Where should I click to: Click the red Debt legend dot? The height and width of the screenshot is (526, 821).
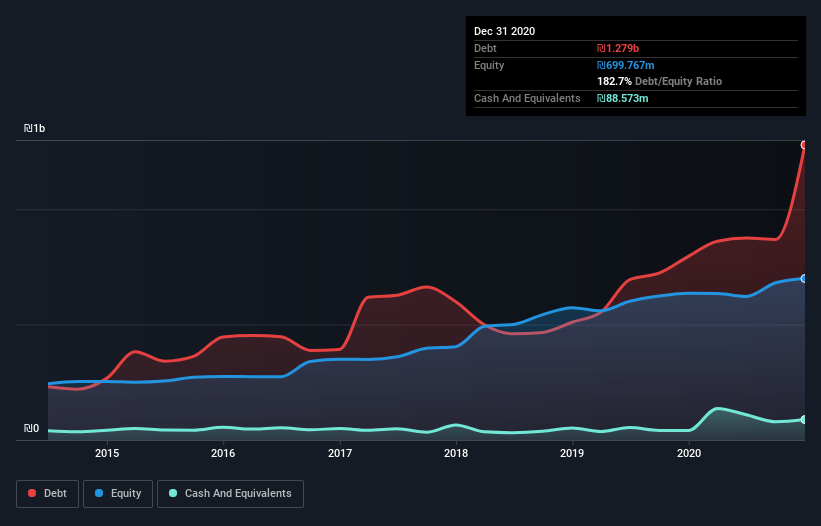click(x=32, y=493)
